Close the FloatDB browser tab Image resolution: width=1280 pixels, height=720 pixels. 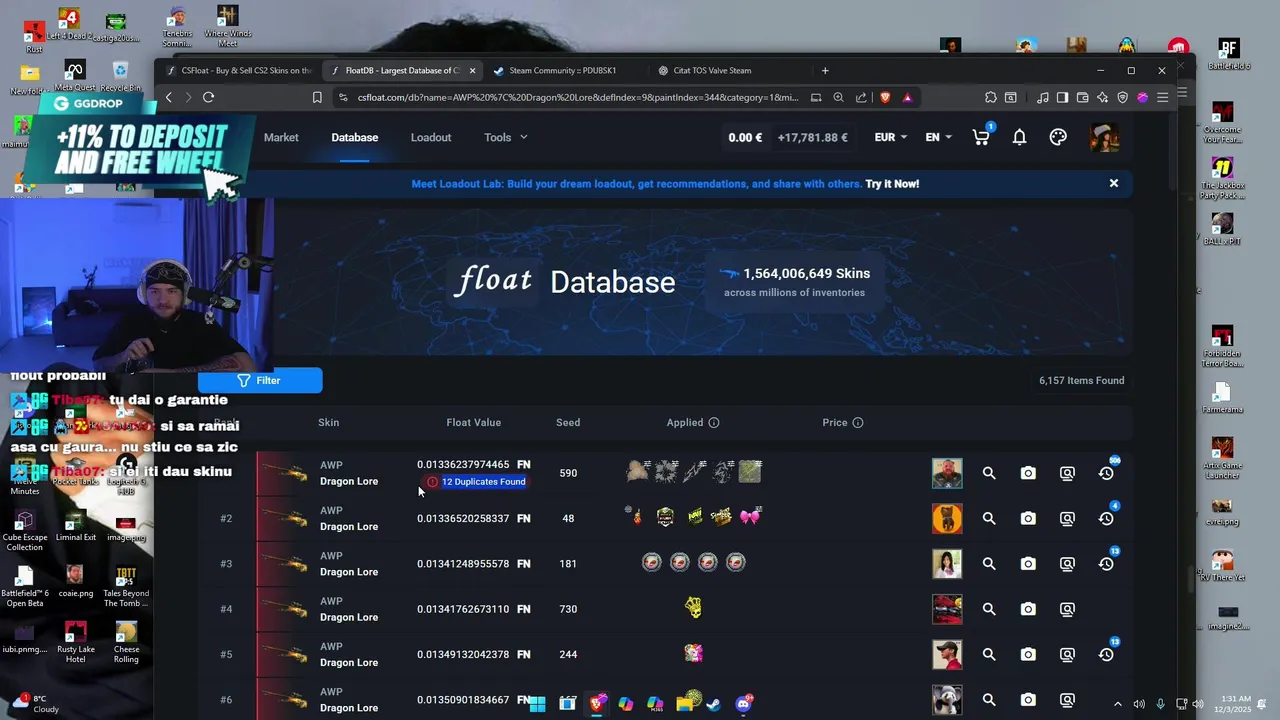click(473, 70)
